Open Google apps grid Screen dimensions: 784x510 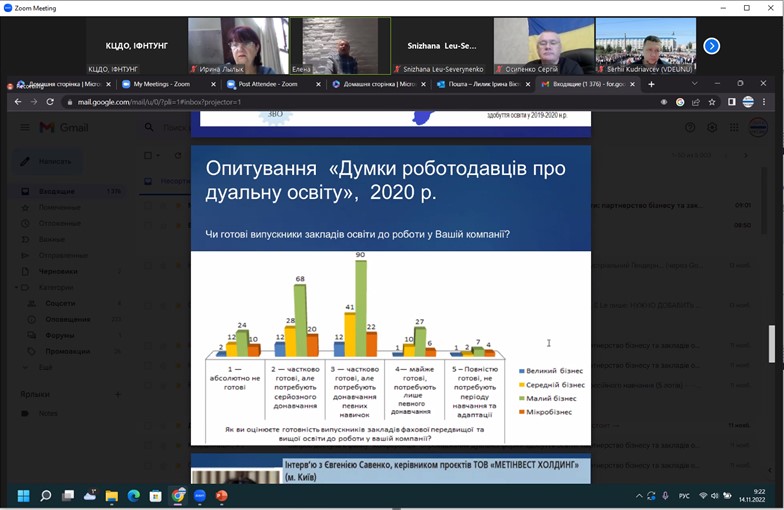tap(734, 128)
